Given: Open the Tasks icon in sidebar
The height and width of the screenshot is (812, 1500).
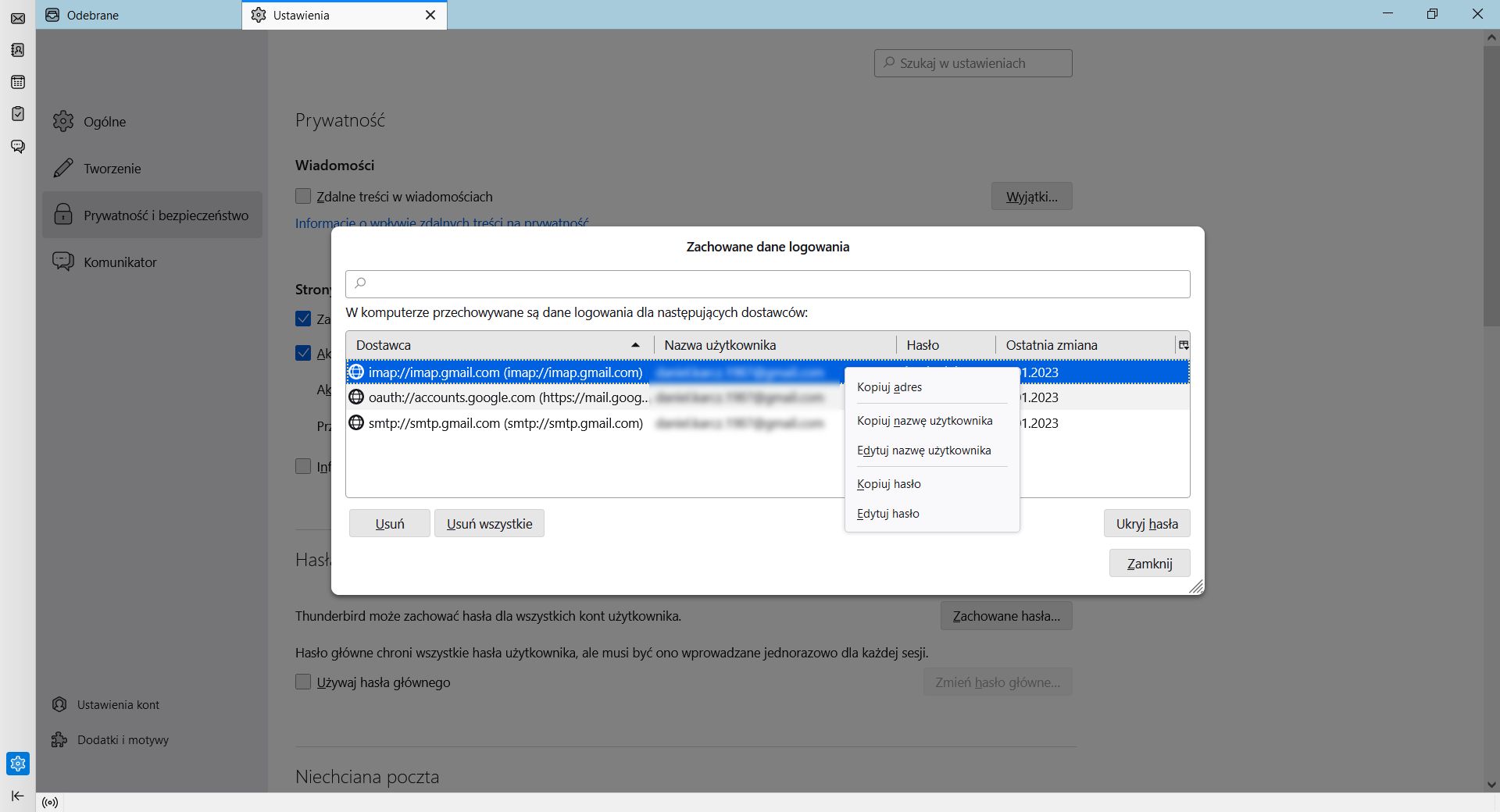Looking at the screenshot, I should (18, 114).
